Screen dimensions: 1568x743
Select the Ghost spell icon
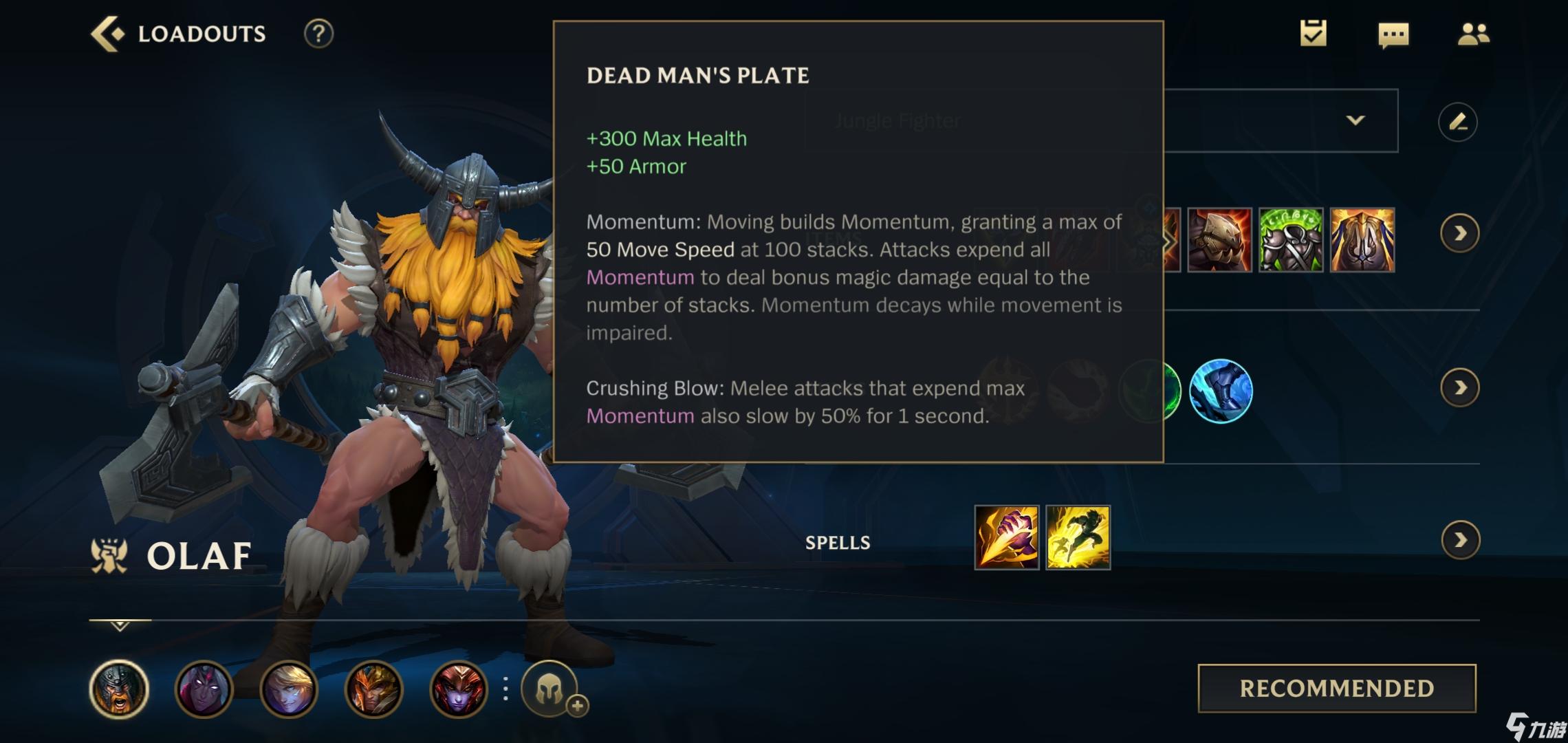(1078, 537)
